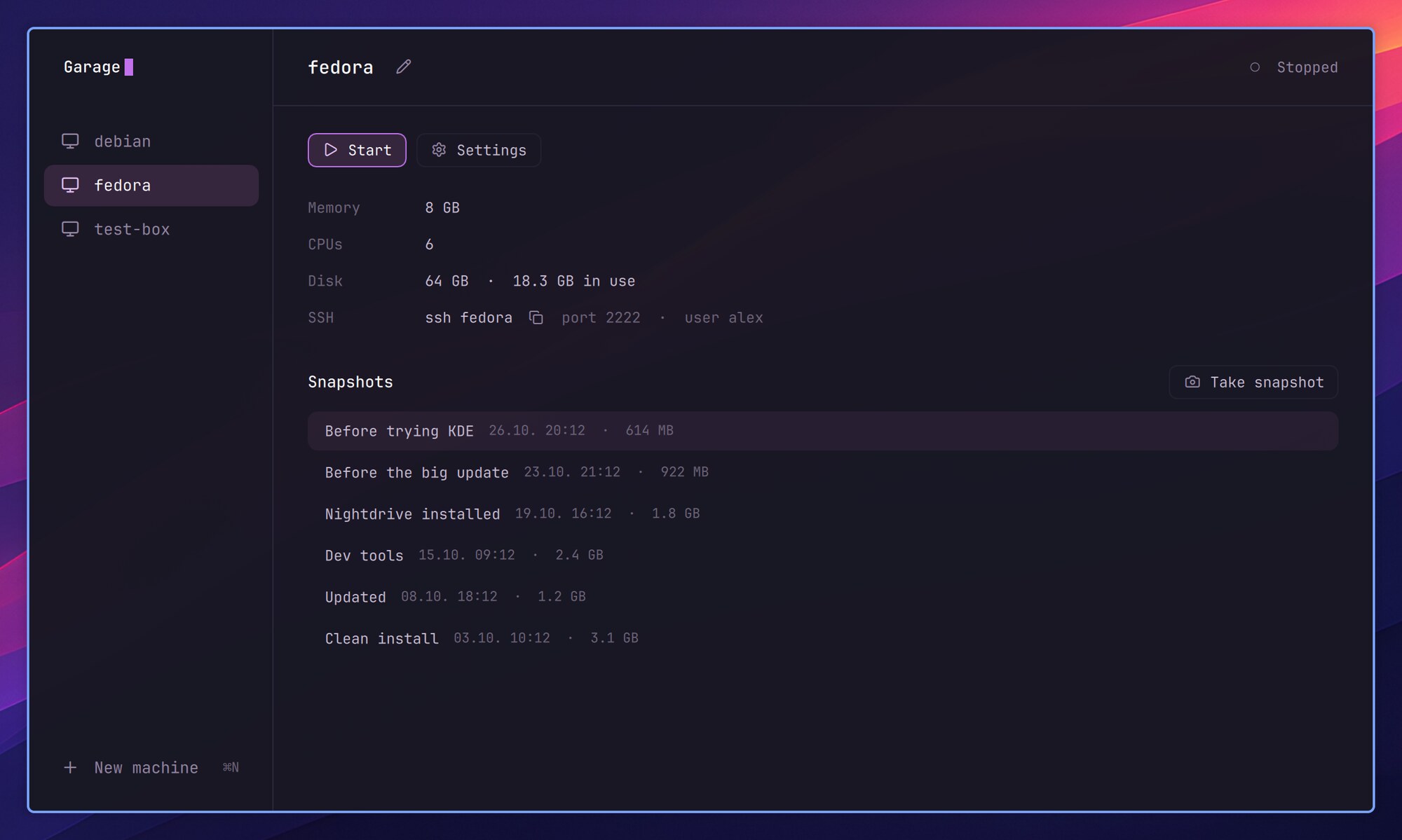This screenshot has height=840, width=1402.
Task: Select snapshot Nightdrive installed
Action: [823, 514]
